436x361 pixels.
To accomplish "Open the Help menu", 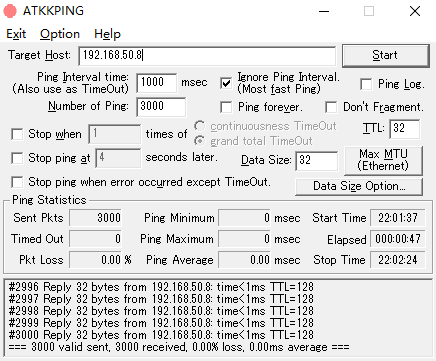I will (x=107, y=34).
